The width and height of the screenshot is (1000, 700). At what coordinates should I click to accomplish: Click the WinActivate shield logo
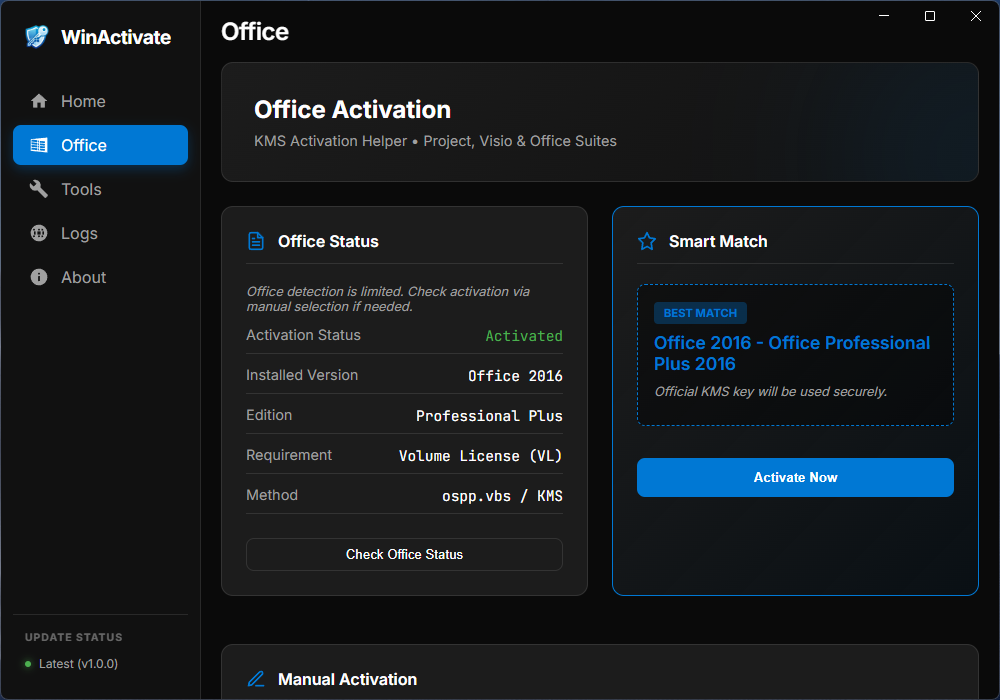37,37
